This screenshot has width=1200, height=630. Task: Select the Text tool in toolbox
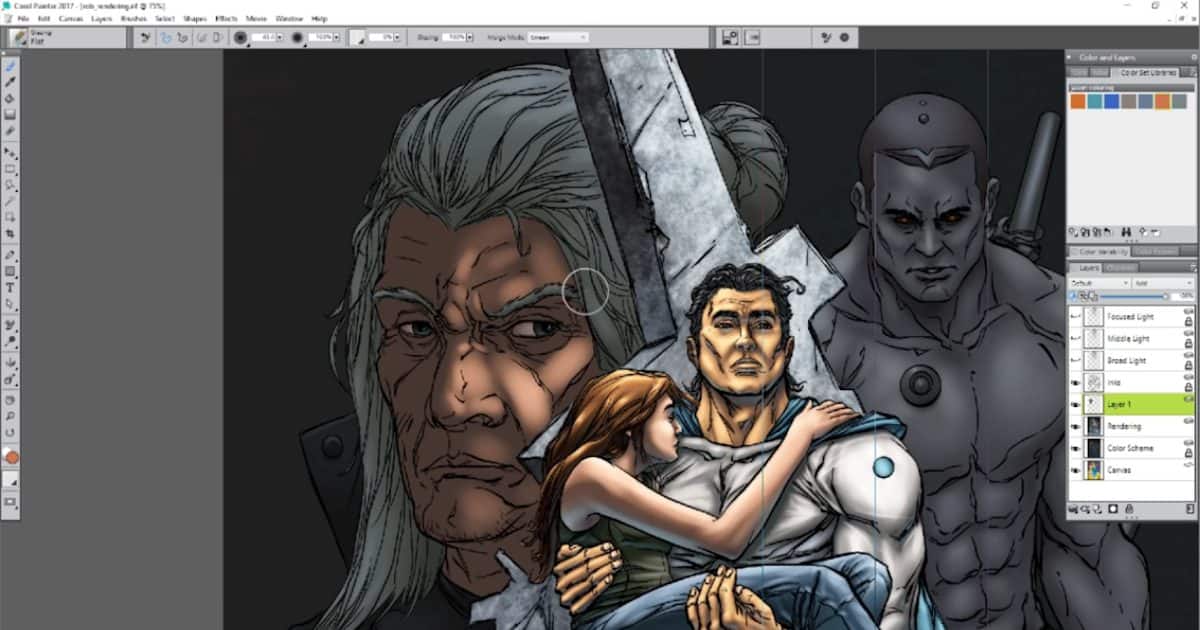click(x=10, y=288)
